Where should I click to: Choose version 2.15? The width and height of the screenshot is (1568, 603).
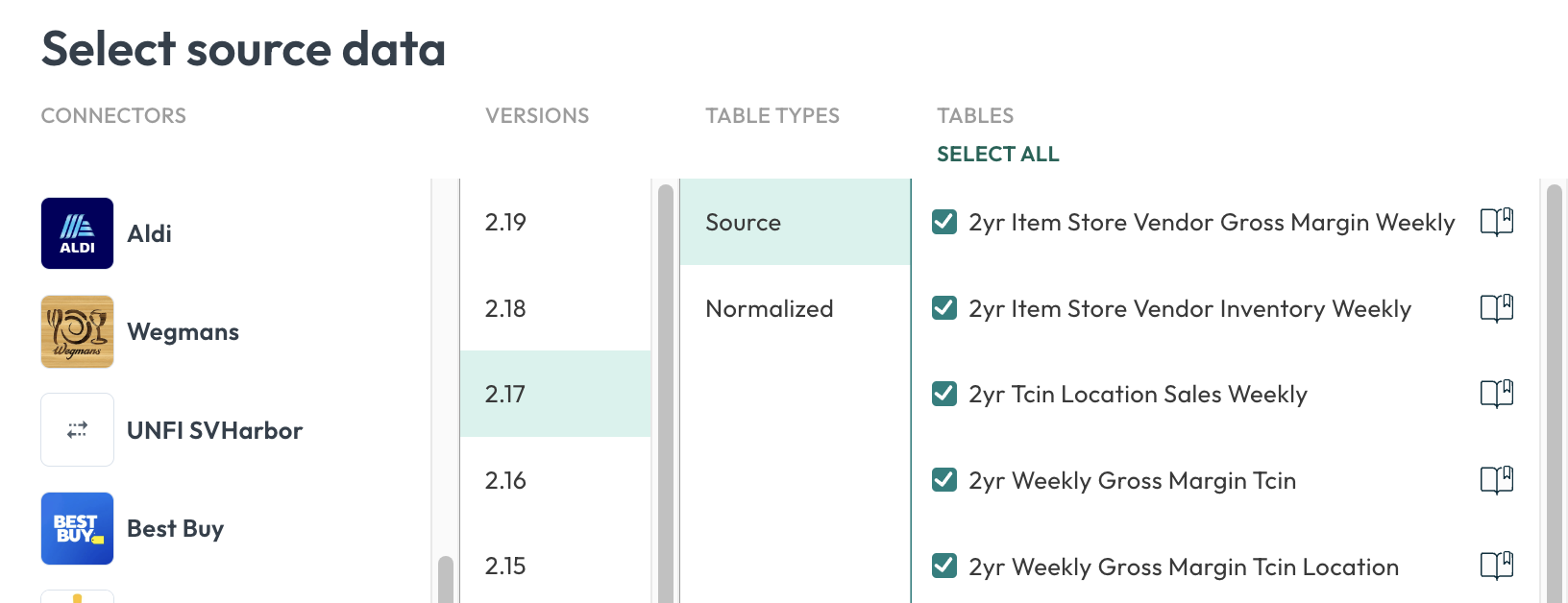tap(555, 567)
